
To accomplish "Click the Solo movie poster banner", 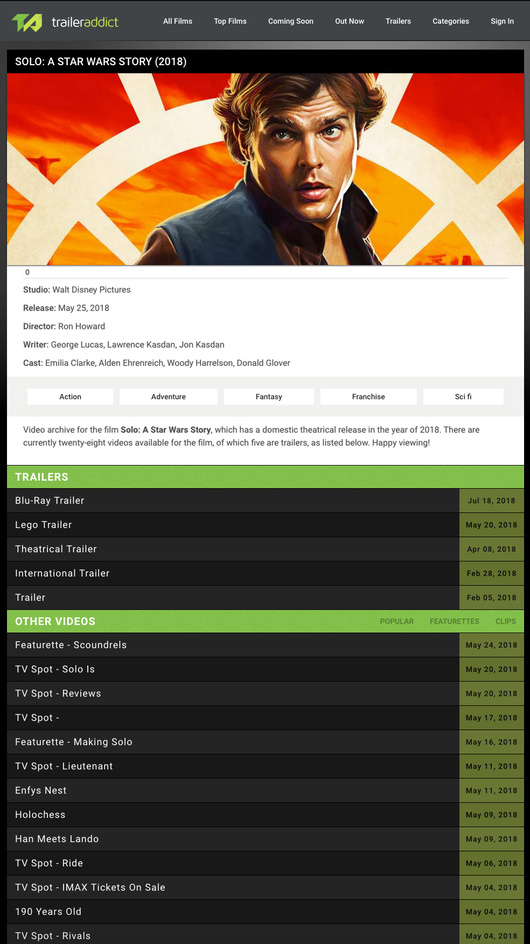I will click(x=265, y=169).
